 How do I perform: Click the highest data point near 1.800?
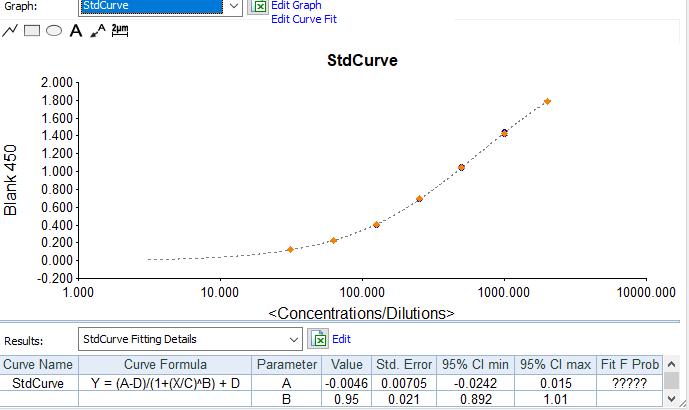click(547, 102)
